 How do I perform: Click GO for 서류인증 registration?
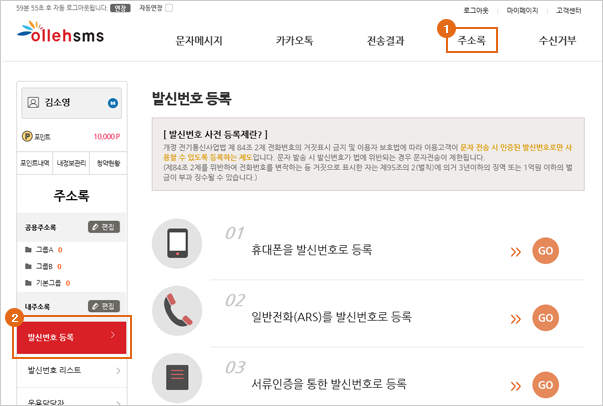[x=545, y=385]
